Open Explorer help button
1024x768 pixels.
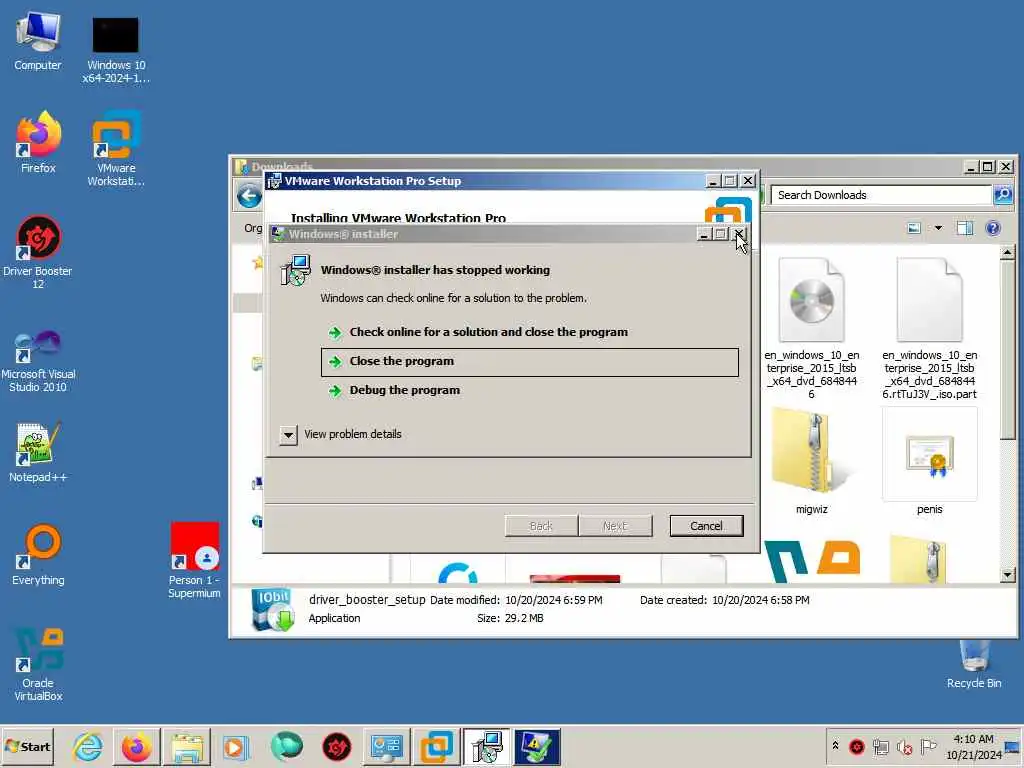pos(993,228)
